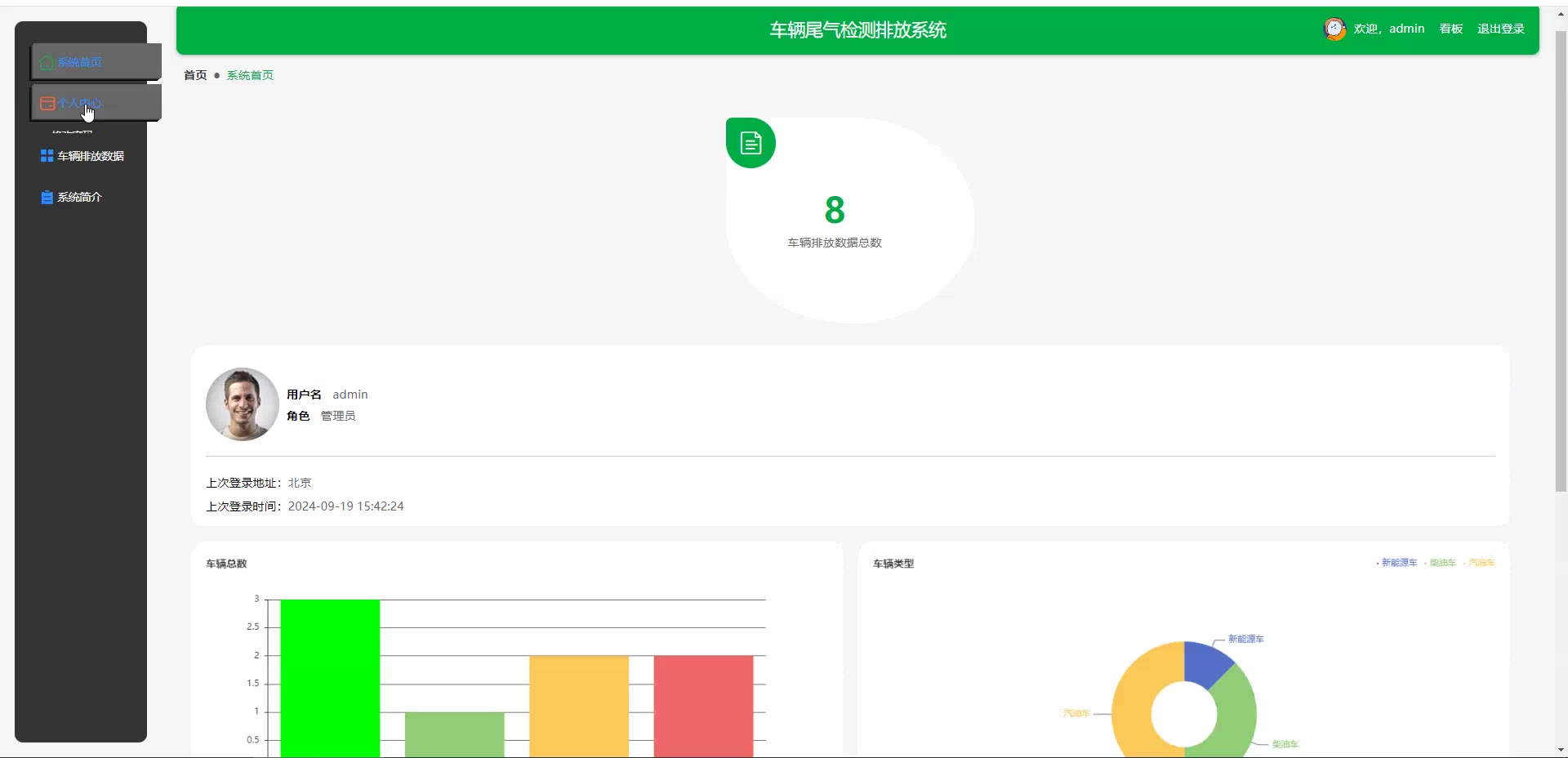Click 退出登录 to log out
1568x758 pixels.
[1501, 29]
